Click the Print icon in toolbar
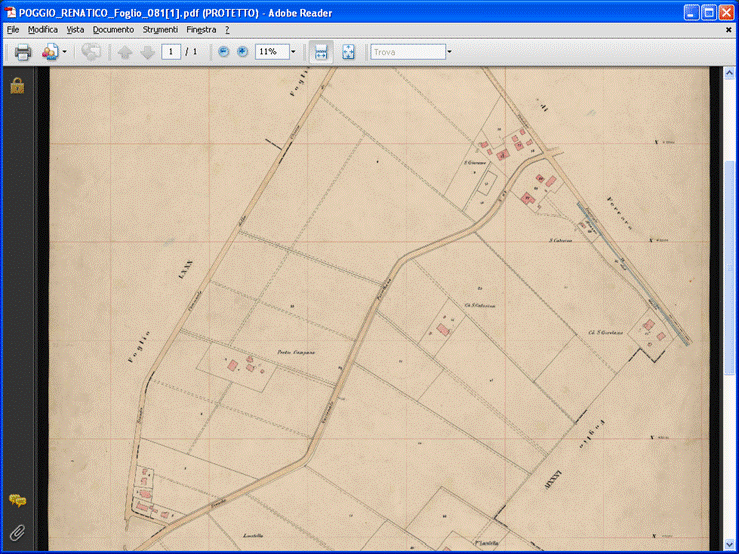 pos(23,52)
